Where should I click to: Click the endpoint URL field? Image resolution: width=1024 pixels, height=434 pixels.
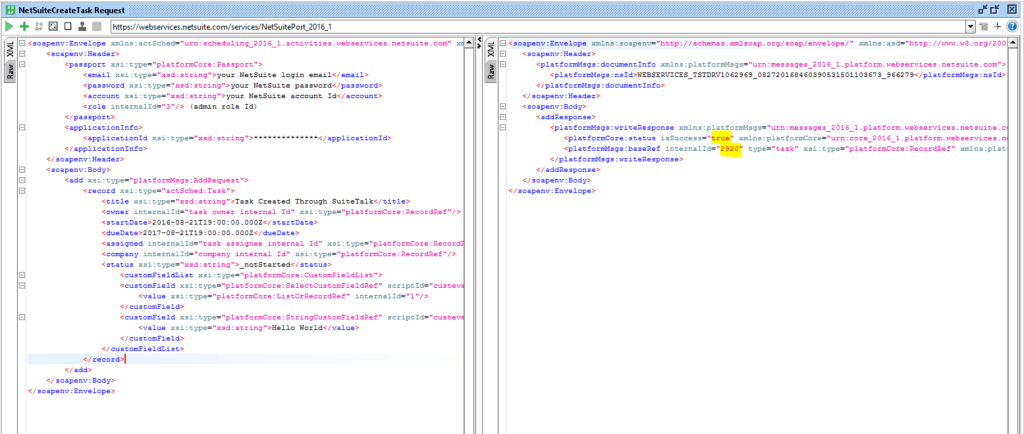pyautogui.click(x=538, y=27)
